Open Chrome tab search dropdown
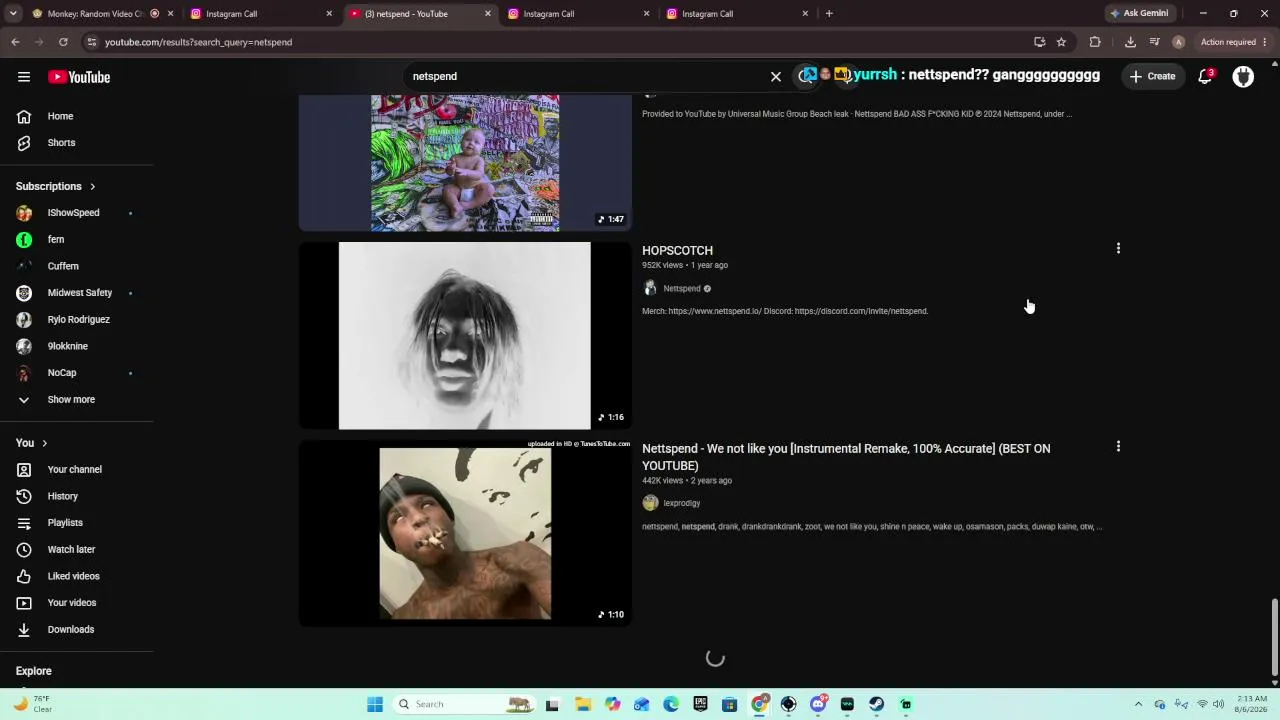This screenshot has height=720, width=1280. pos(13,14)
